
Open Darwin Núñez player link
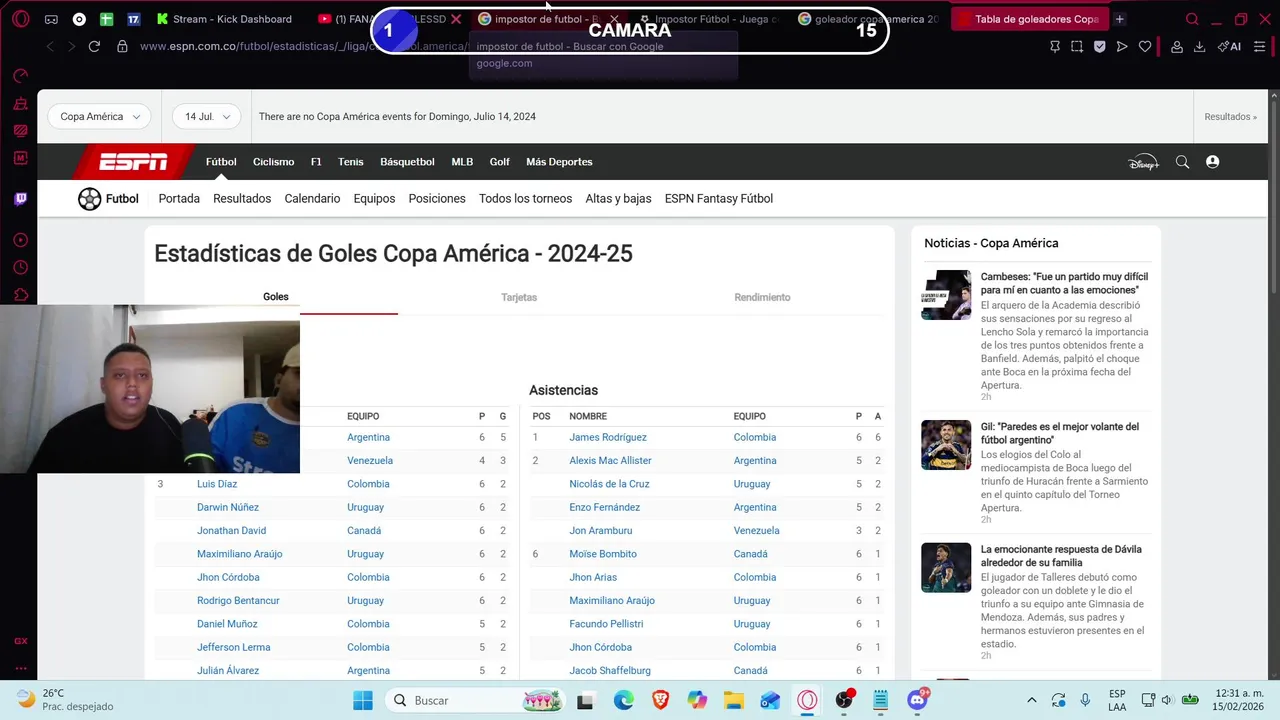[228, 507]
